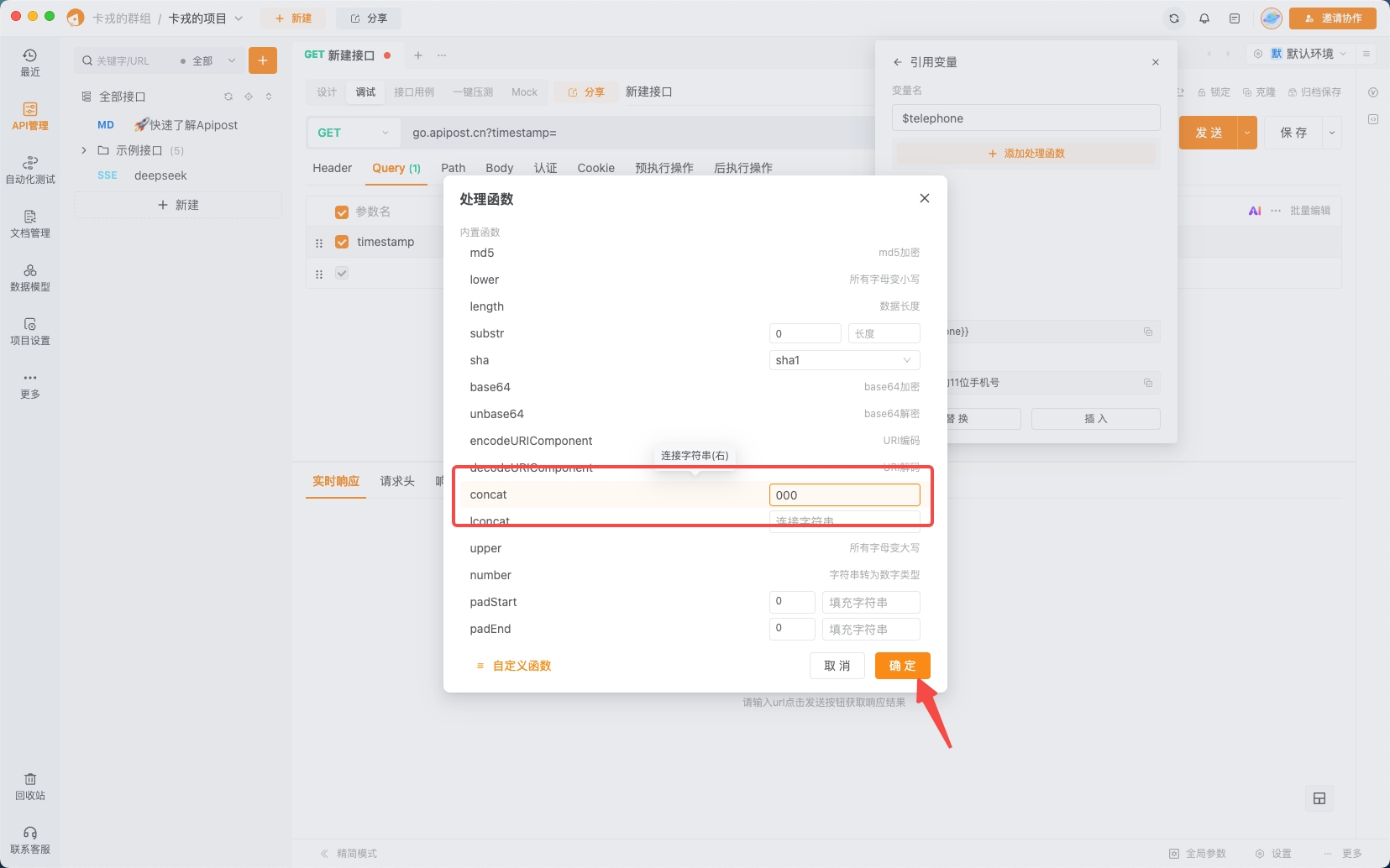
Task: Open the 卡戎的项目 project dropdown
Action: coord(206,18)
